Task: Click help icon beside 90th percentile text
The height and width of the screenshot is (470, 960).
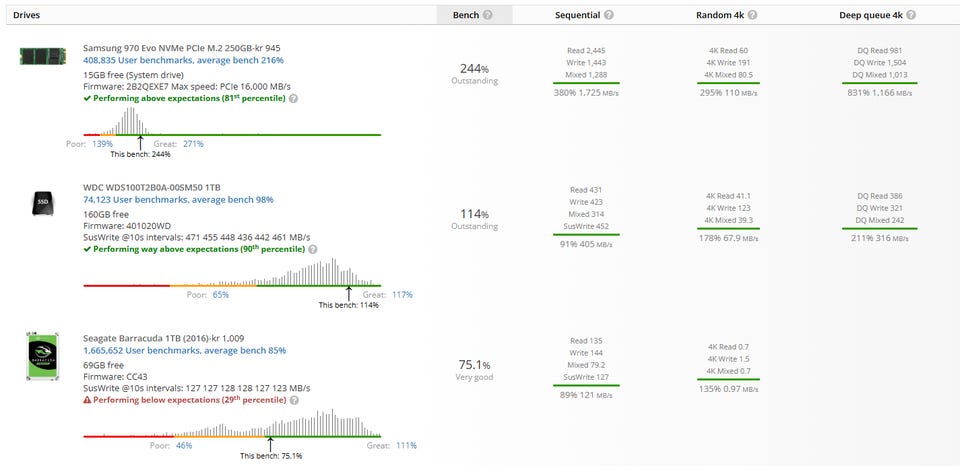Action: coord(313,250)
